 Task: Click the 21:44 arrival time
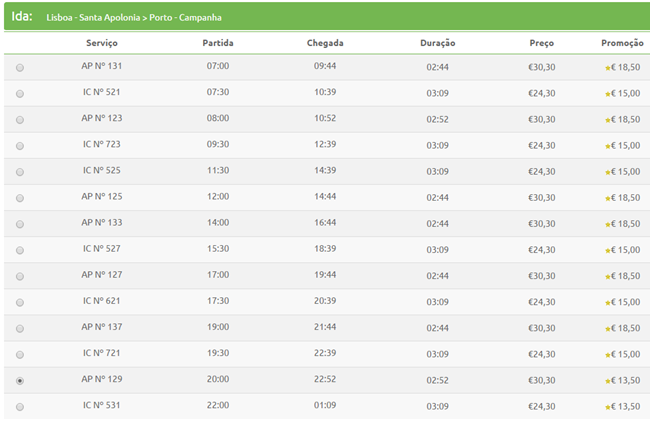325,327
